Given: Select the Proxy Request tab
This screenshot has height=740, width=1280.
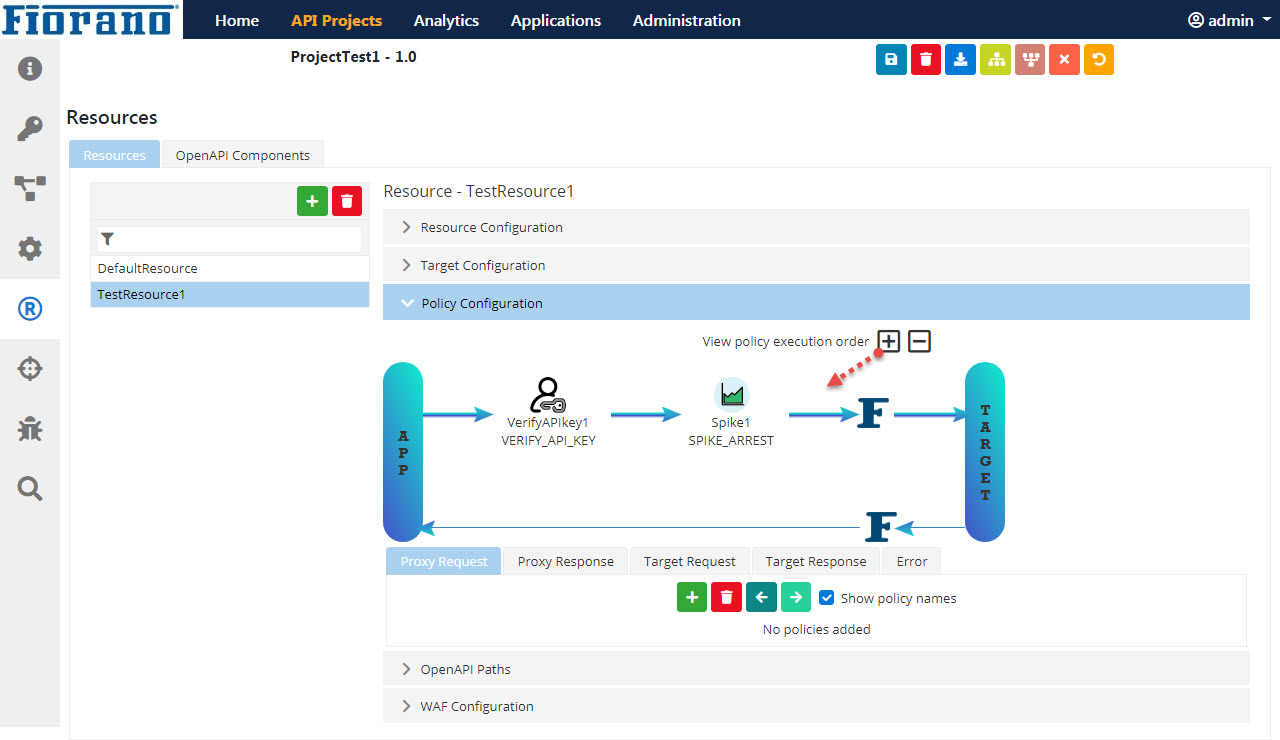Looking at the screenshot, I should click(444, 561).
